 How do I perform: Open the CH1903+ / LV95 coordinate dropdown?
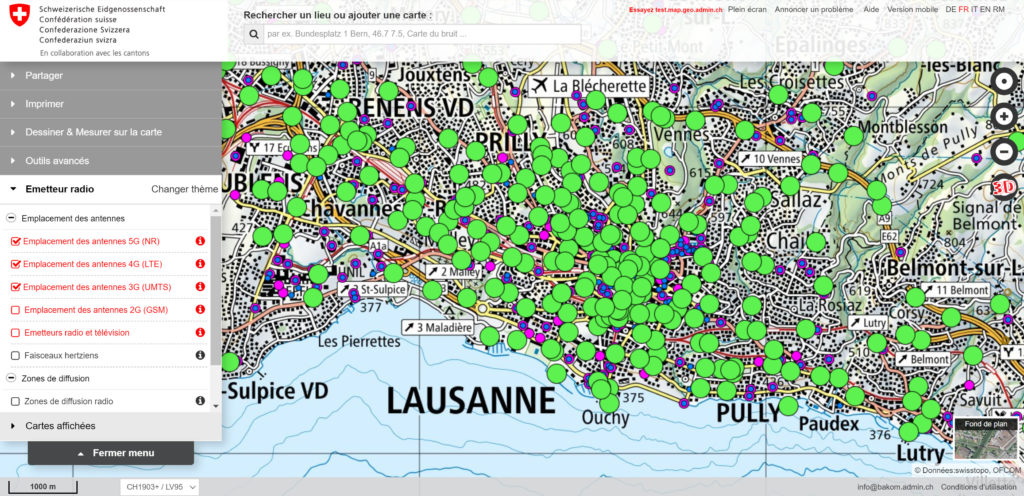pyautogui.click(x=159, y=487)
